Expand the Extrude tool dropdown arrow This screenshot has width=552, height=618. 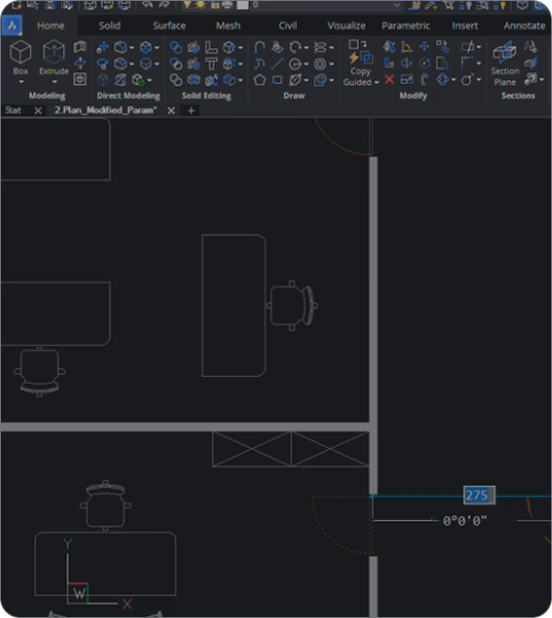[54, 82]
